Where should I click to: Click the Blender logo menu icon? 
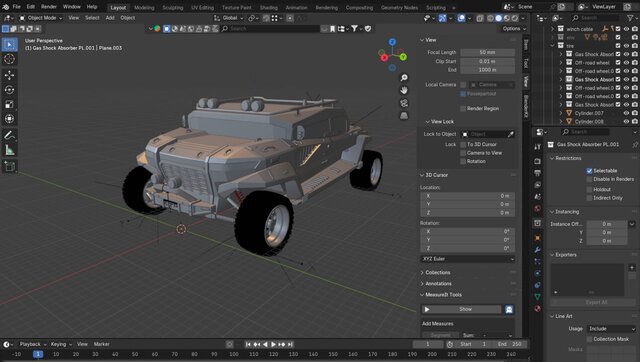[5, 7]
